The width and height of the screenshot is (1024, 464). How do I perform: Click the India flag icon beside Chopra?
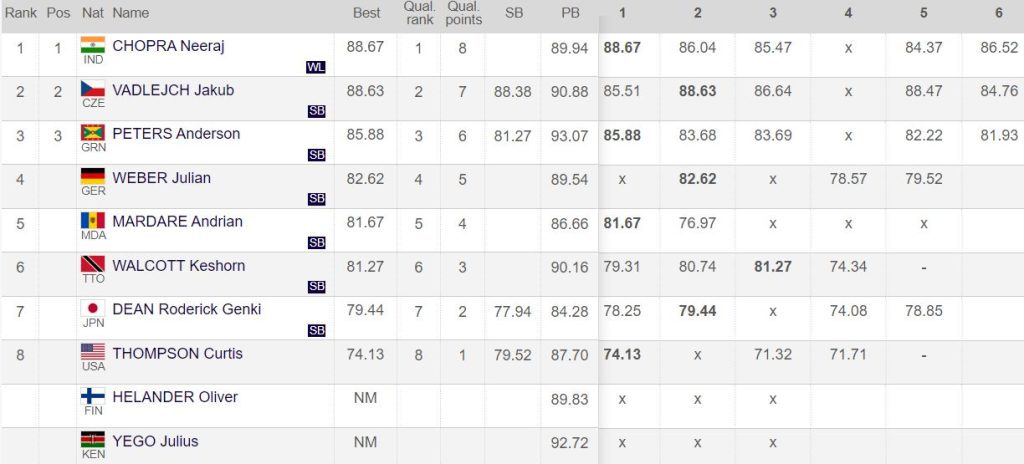pyautogui.click(x=93, y=44)
